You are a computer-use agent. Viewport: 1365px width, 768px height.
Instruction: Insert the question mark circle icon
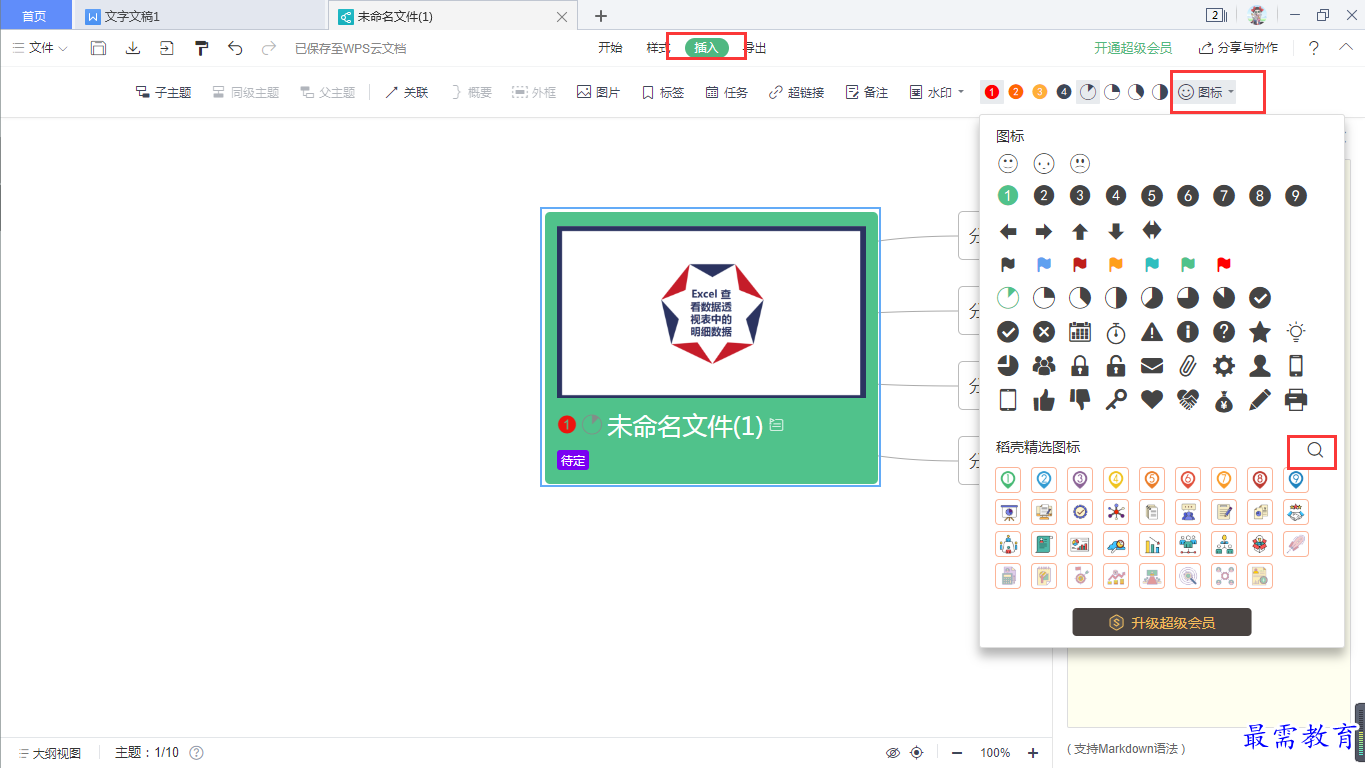click(x=1224, y=332)
